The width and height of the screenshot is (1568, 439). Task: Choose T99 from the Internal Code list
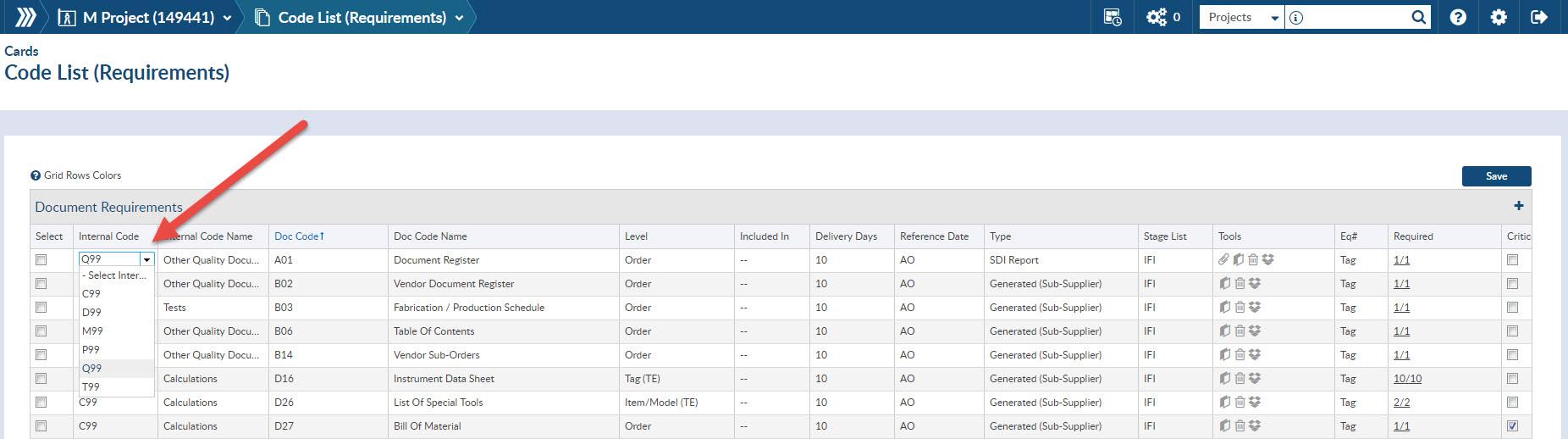coord(117,387)
